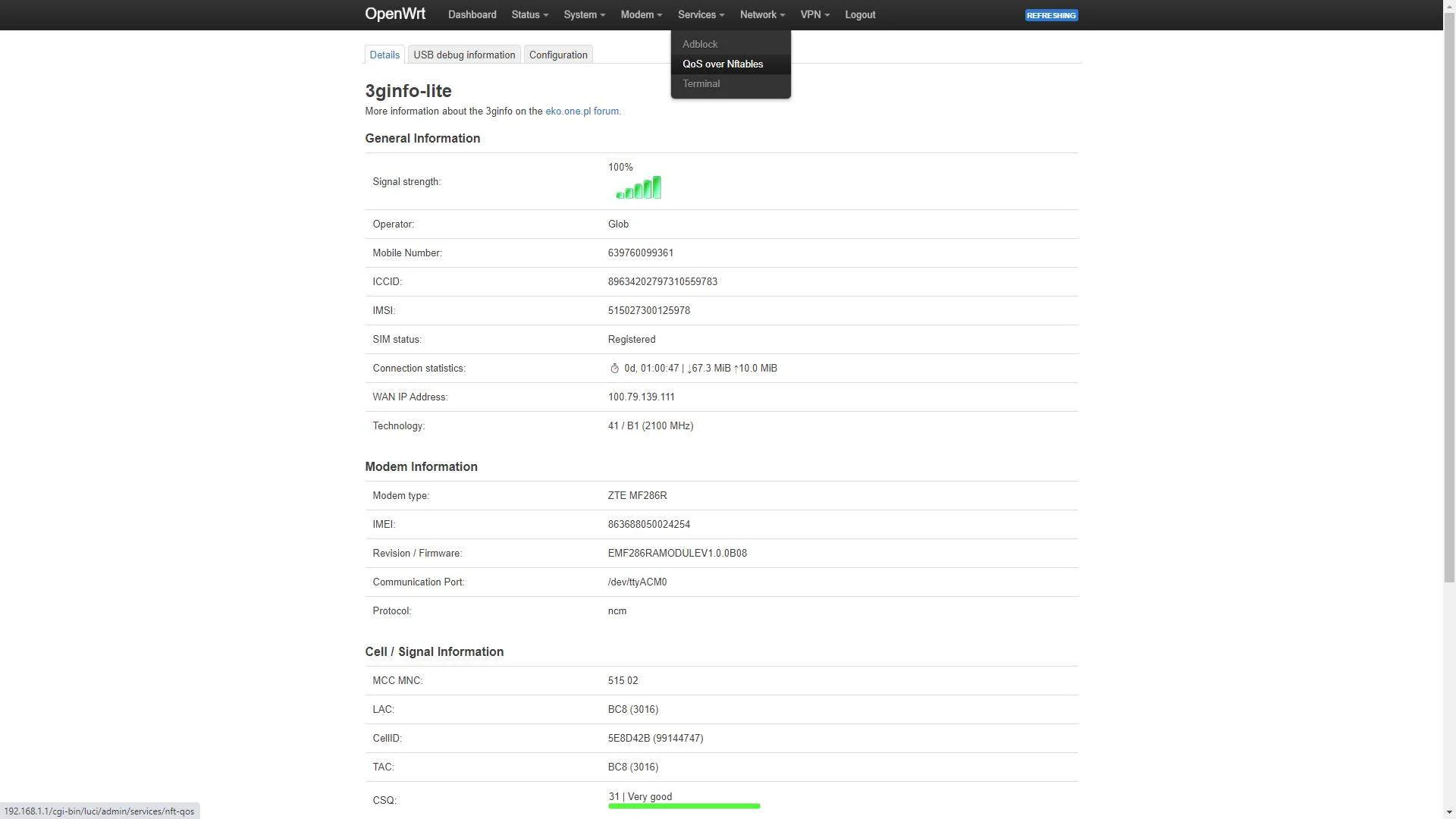Expand the Network dropdown menu
Image resolution: width=1456 pixels, height=819 pixels.
click(762, 14)
